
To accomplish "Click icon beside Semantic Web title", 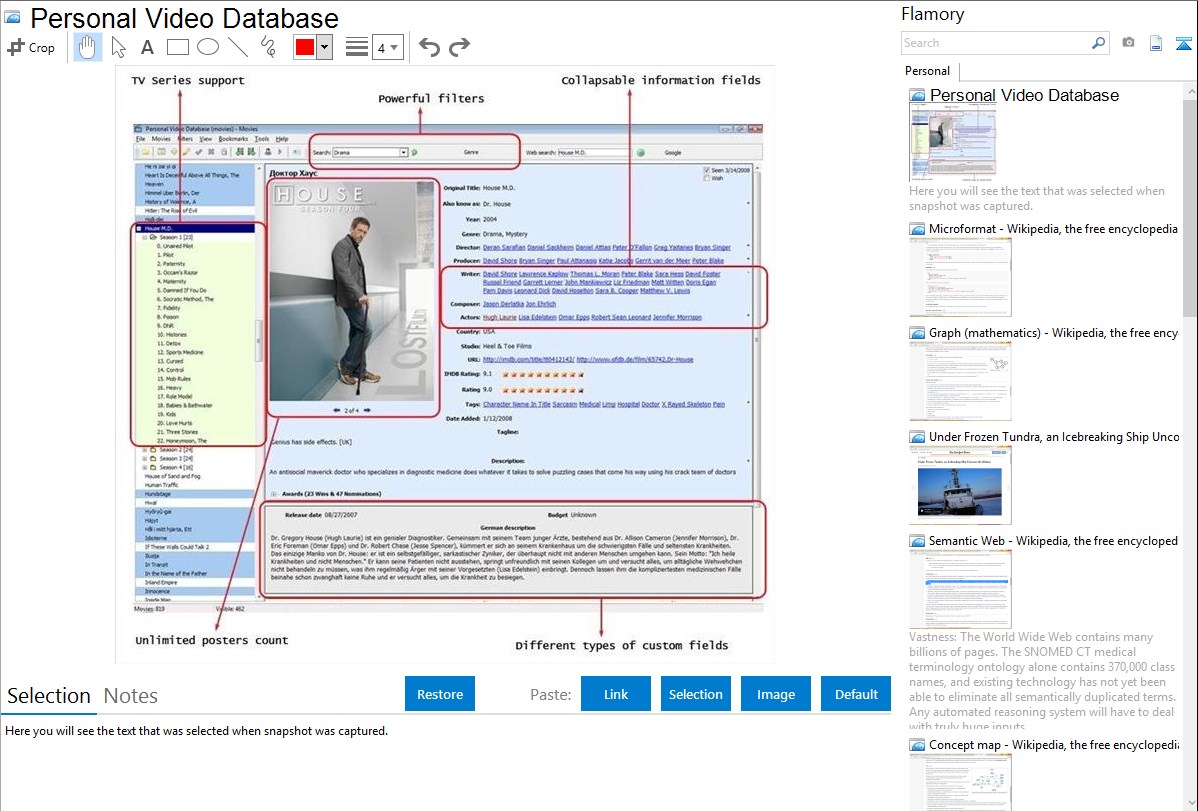I will pyautogui.click(x=917, y=540).
